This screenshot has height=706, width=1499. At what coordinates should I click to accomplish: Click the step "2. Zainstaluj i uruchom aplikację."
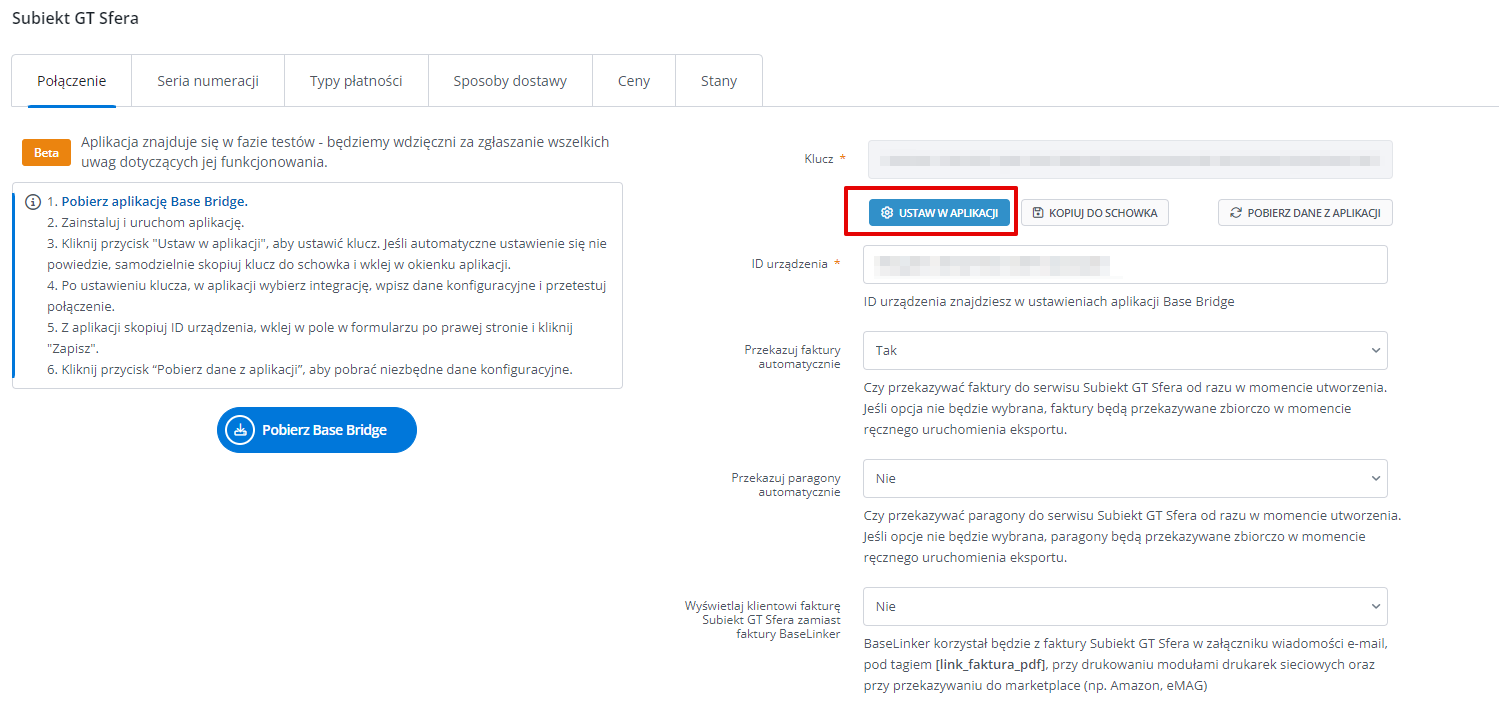(x=146, y=222)
